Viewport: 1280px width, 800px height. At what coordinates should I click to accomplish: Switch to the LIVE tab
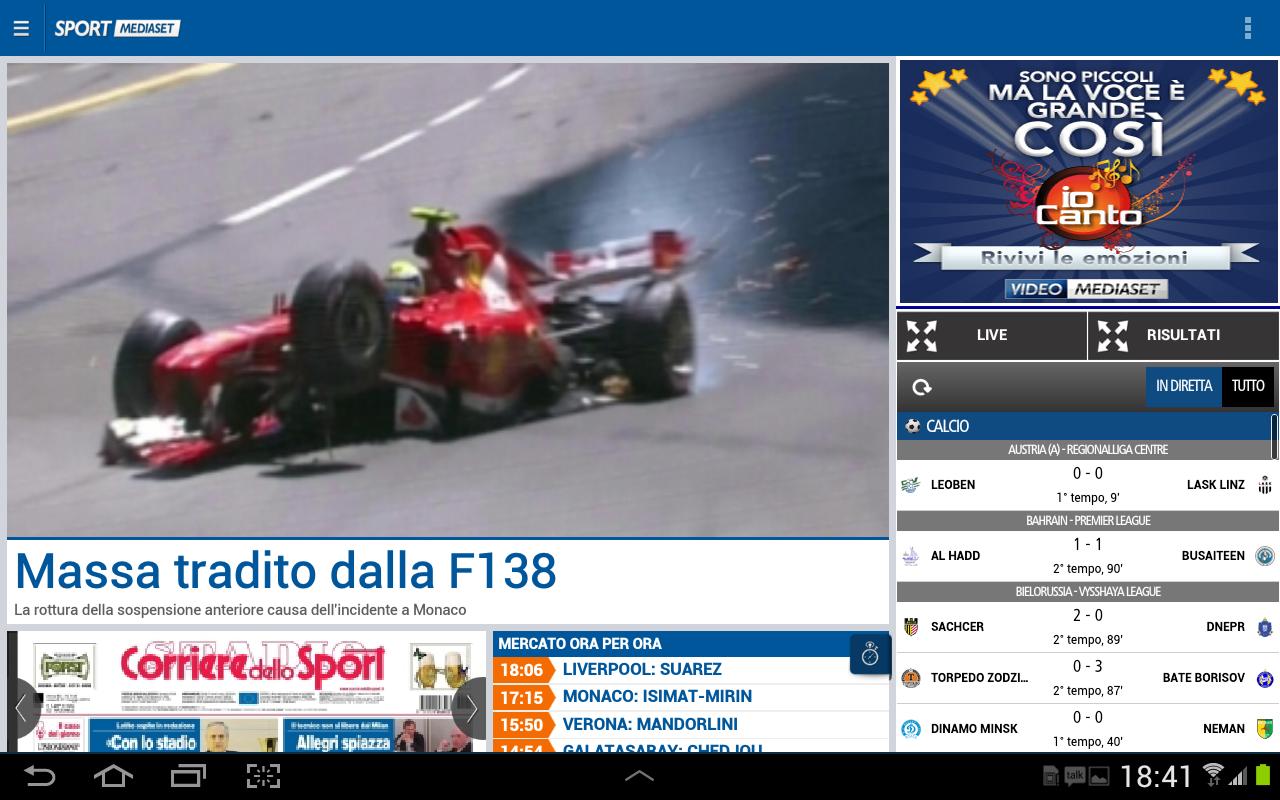[x=992, y=335]
